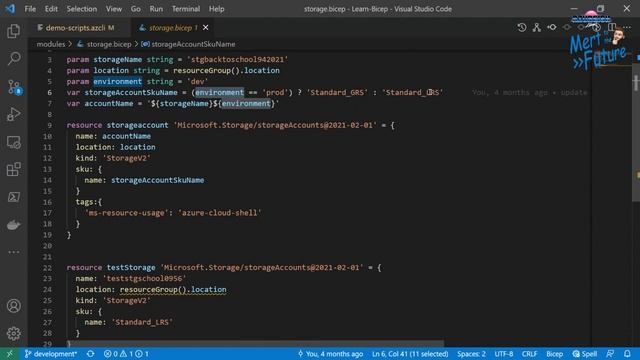Viewport: 640px width, 360px height.
Task: Click the open changes icon in editor toolbar
Action: pyautogui.click(x=552, y=27)
